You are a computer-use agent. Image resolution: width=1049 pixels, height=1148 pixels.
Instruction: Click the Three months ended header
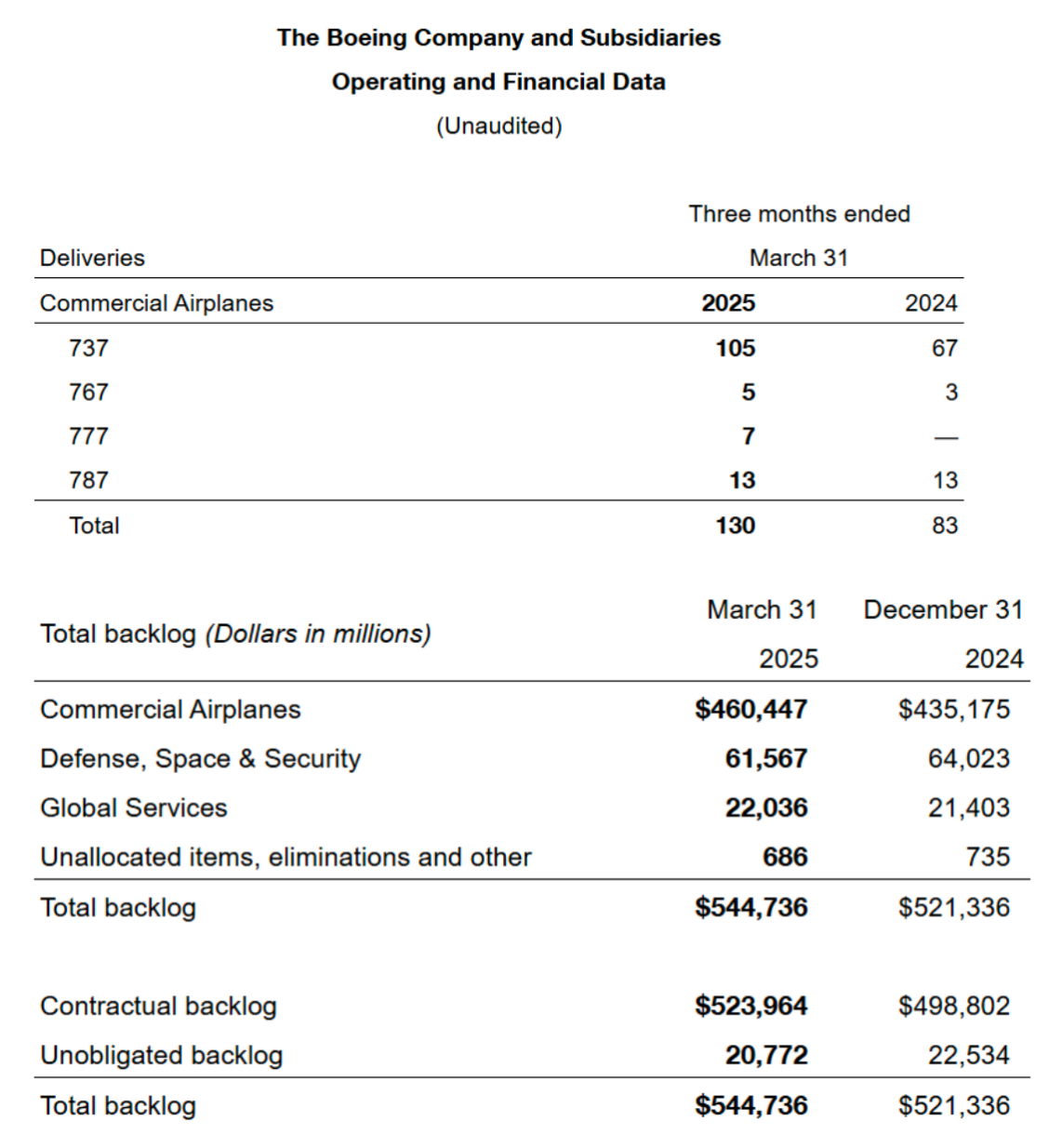click(799, 214)
